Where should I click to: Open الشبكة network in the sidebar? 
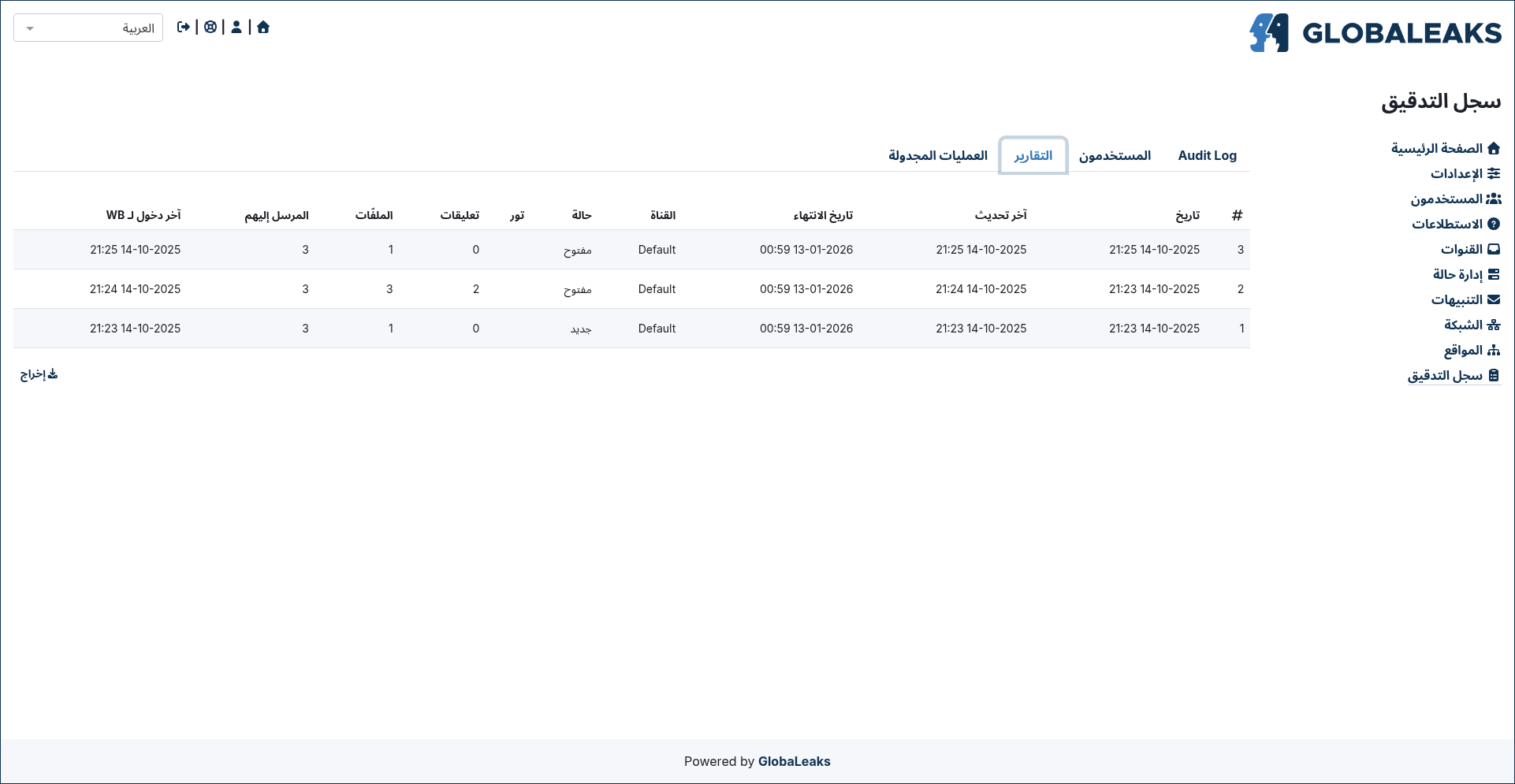coord(1472,325)
